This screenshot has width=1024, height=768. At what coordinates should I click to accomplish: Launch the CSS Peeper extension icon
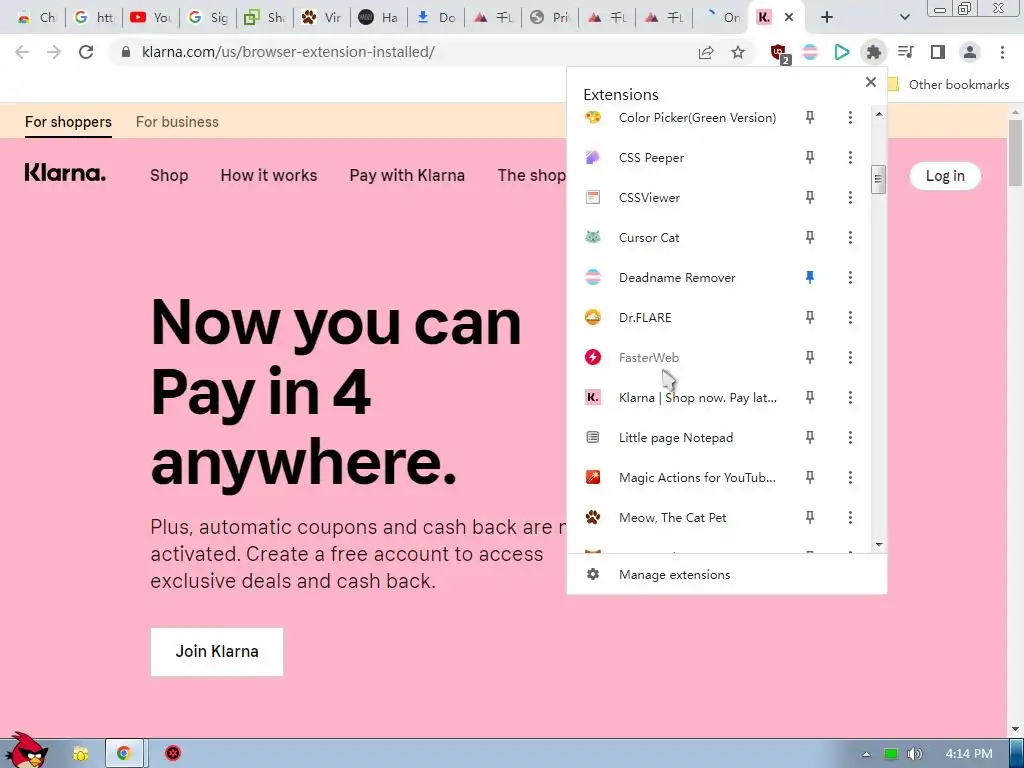593,157
